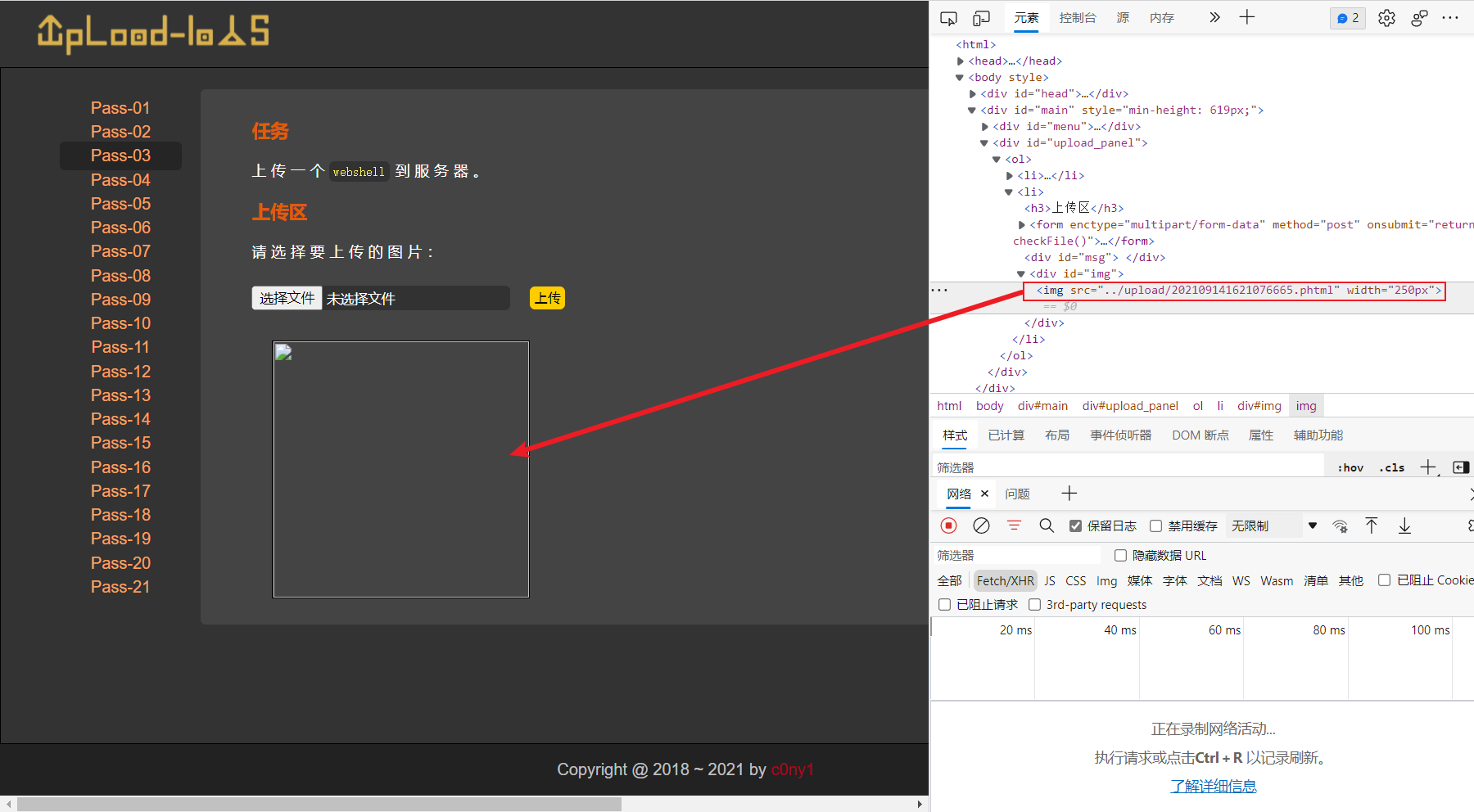The height and width of the screenshot is (812, 1474).
Task: Open 无限制 throttling dropdown
Action: tap(1274, 526)
